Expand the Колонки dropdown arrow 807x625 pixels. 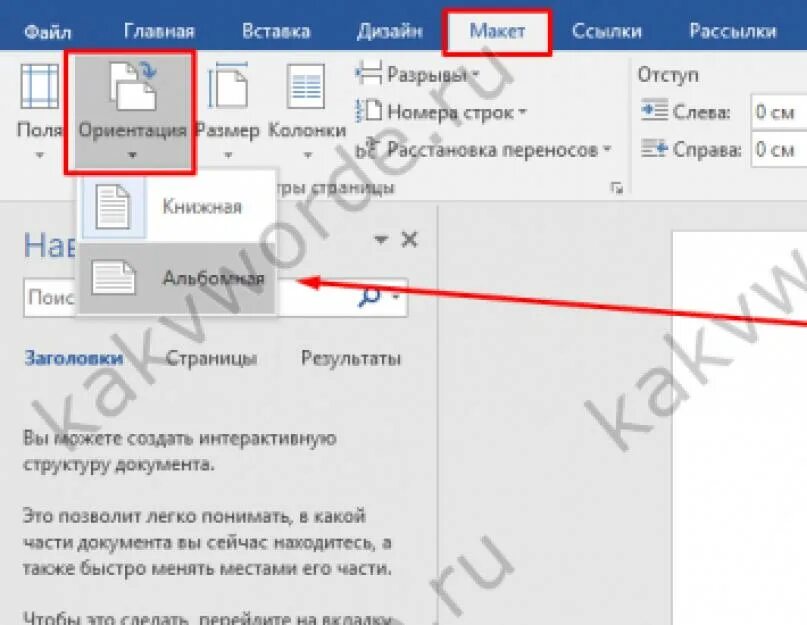coord(307,154)
